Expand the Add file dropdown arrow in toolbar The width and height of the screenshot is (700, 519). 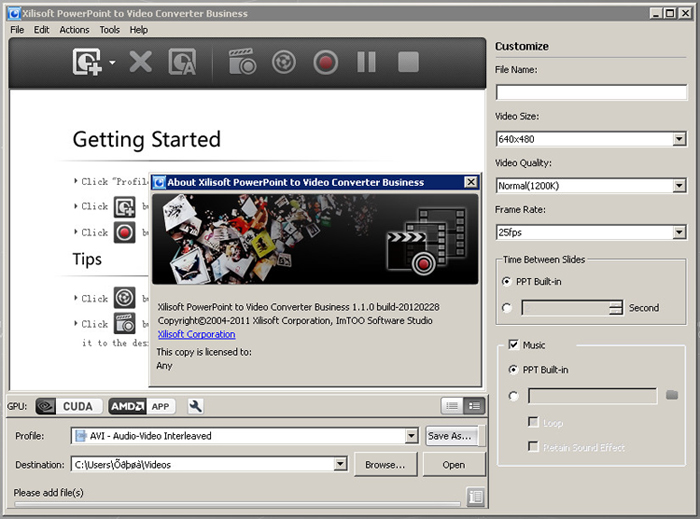point(112,62)
